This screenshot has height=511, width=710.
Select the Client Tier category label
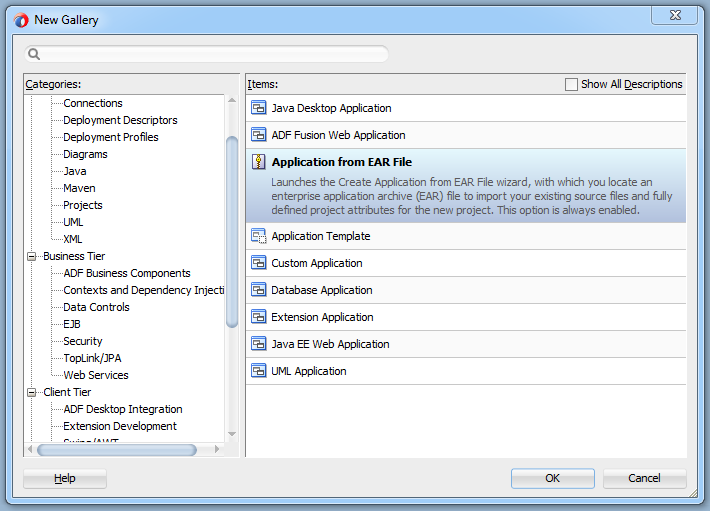pyautogui.click(x=67, y=392)
